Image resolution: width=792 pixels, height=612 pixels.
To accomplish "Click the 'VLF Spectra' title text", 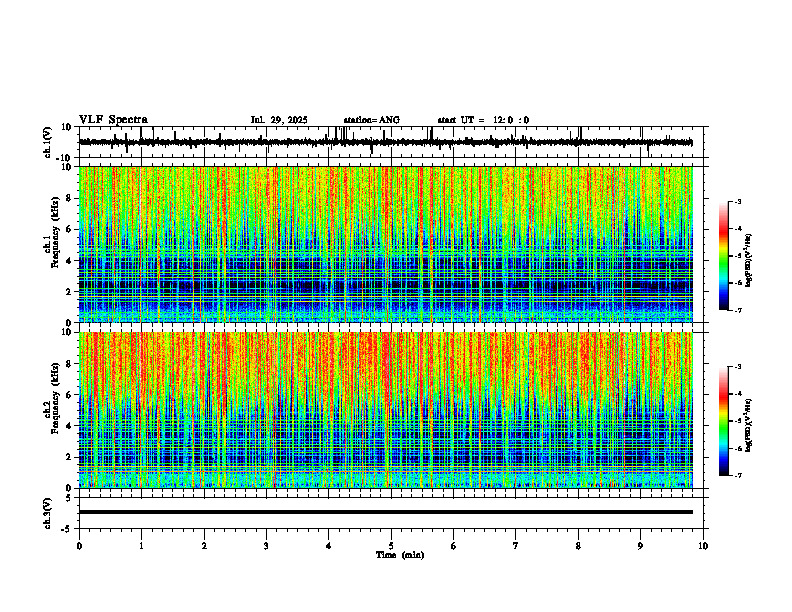I will click(x=113, y=120).
